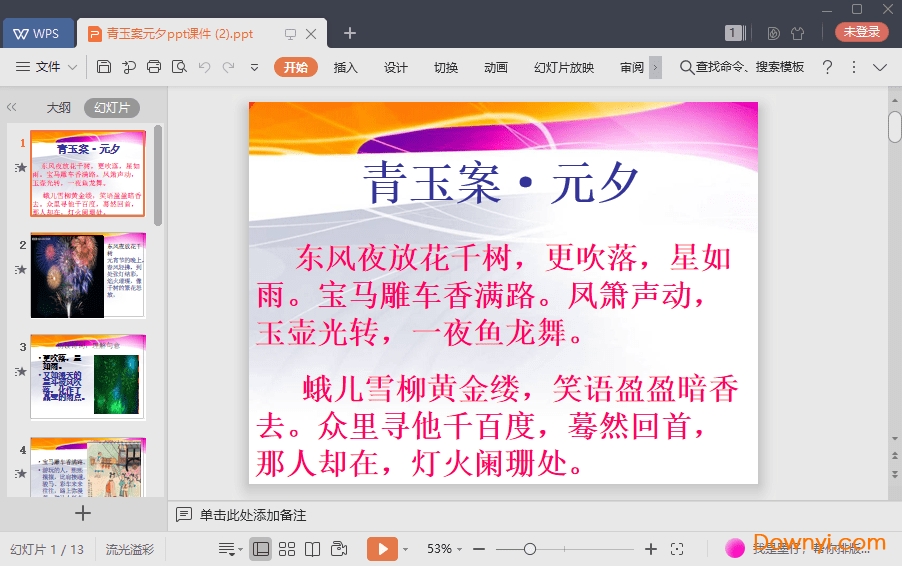This screenshot has height=566, width=902.
Task: Zoom in with plus button
Action: 651,549
